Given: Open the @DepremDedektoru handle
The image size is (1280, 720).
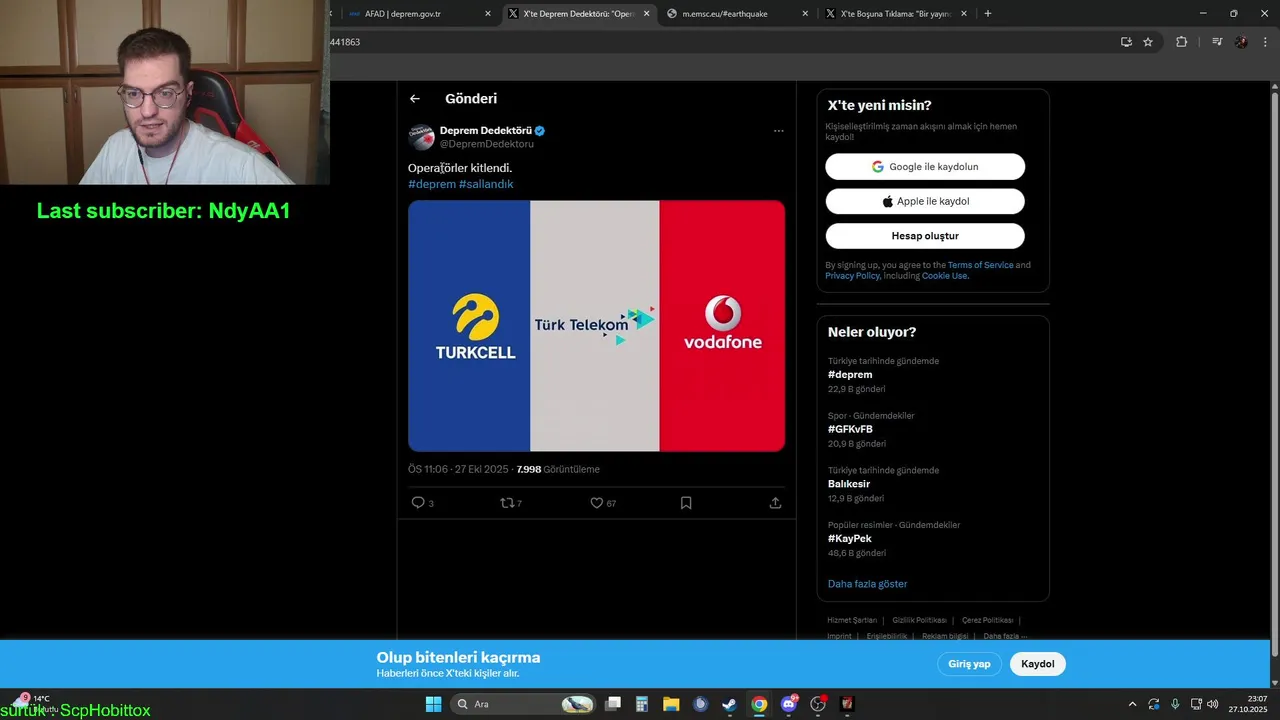Looking at the screenshot, I should (x=487, y=144).
